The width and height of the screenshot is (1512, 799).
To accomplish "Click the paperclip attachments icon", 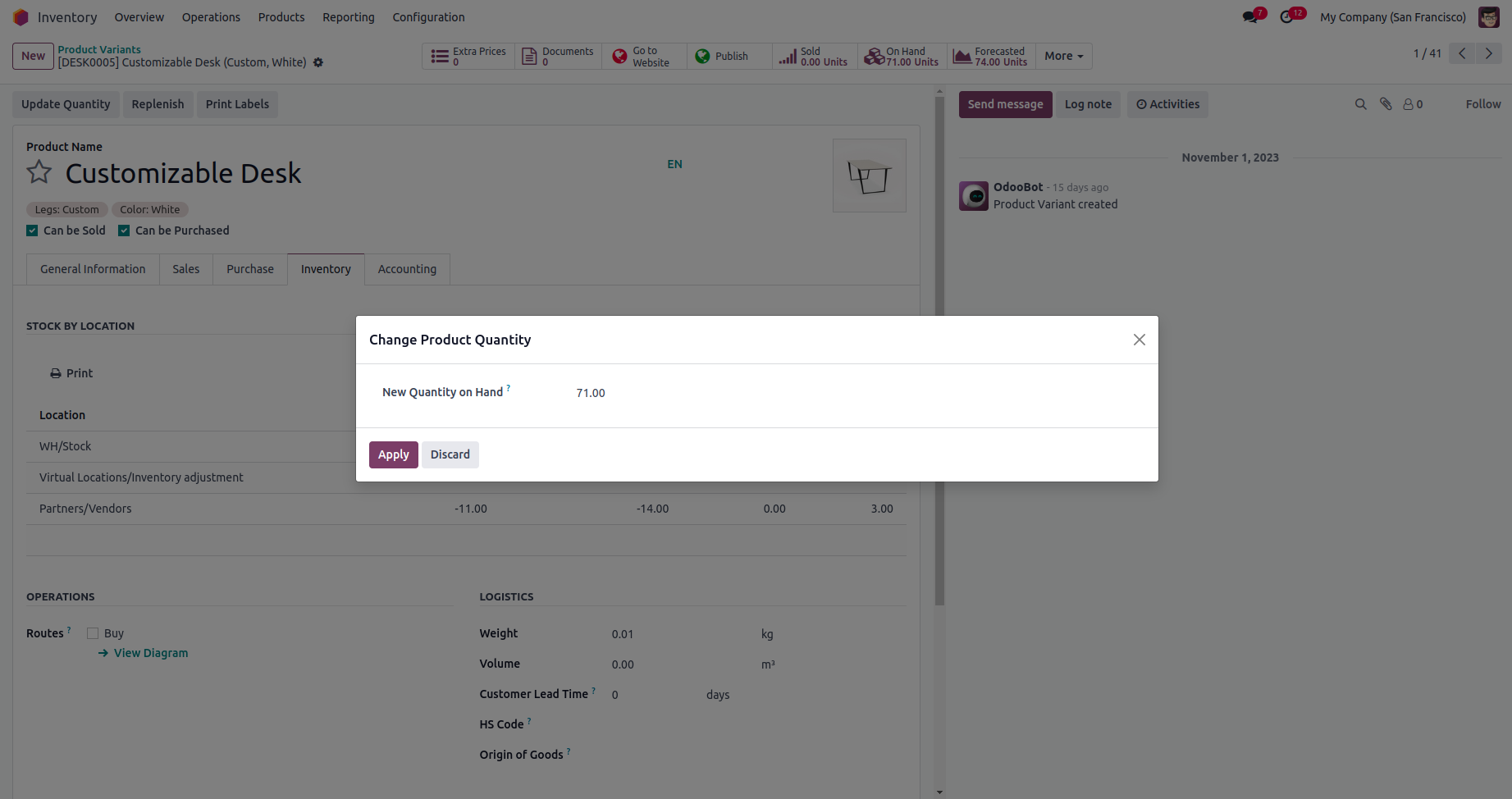I will (x=1386, y=104).
